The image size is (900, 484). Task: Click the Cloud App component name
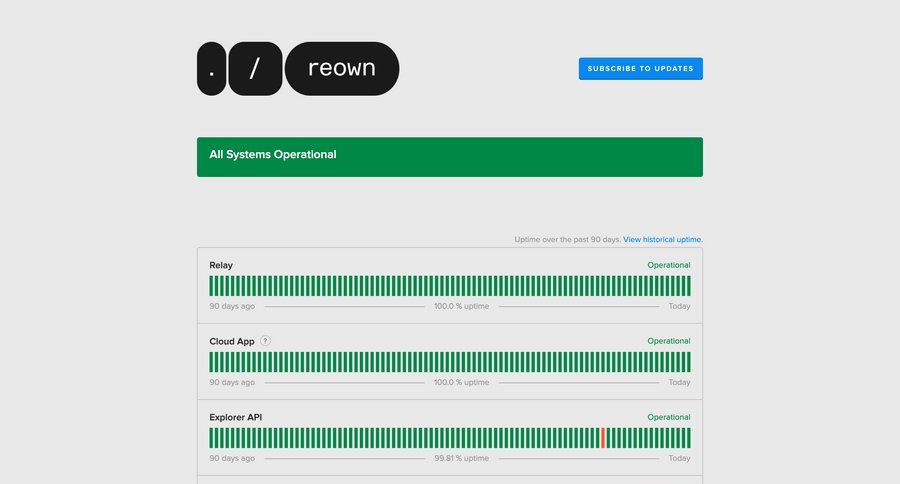(x=232, y=341)
